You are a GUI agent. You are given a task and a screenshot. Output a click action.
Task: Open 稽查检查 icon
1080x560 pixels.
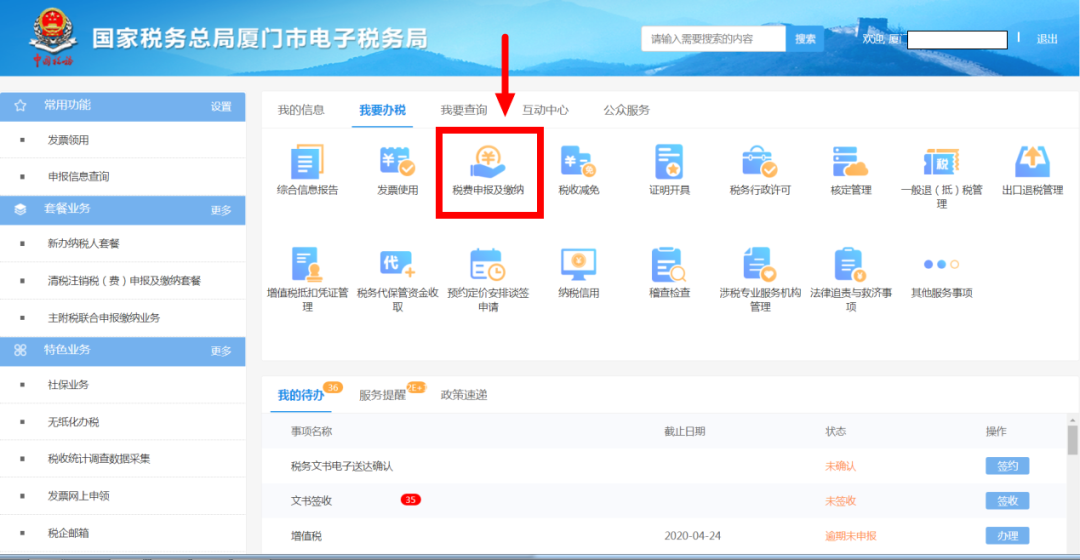[x=669, y=265]
